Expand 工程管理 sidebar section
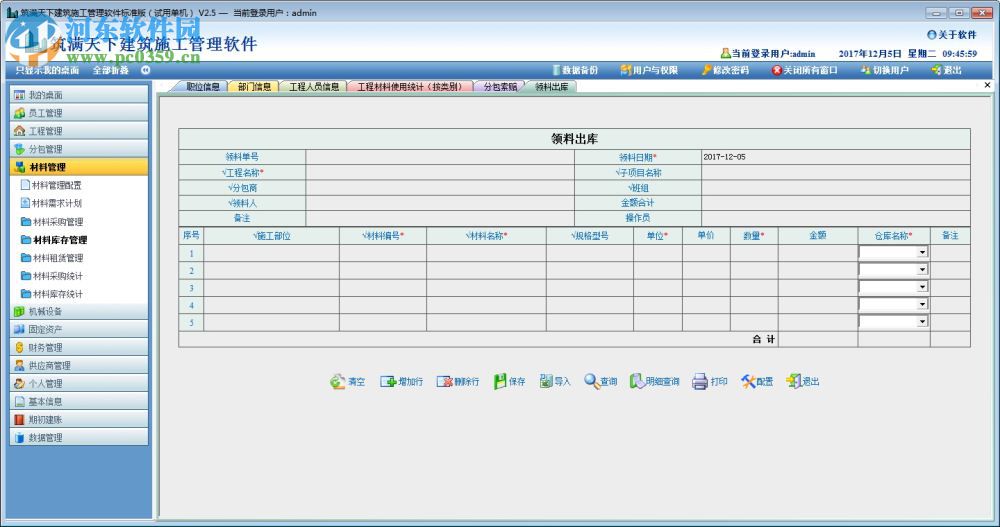The height and width of the screenshot is (527, 1000). point(79,131)
